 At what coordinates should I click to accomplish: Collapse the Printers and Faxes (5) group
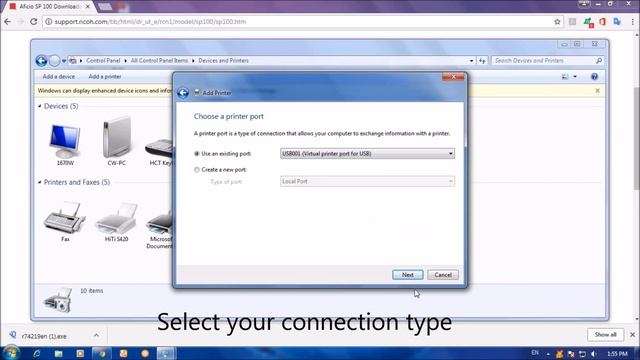click(x=40, y=182)
